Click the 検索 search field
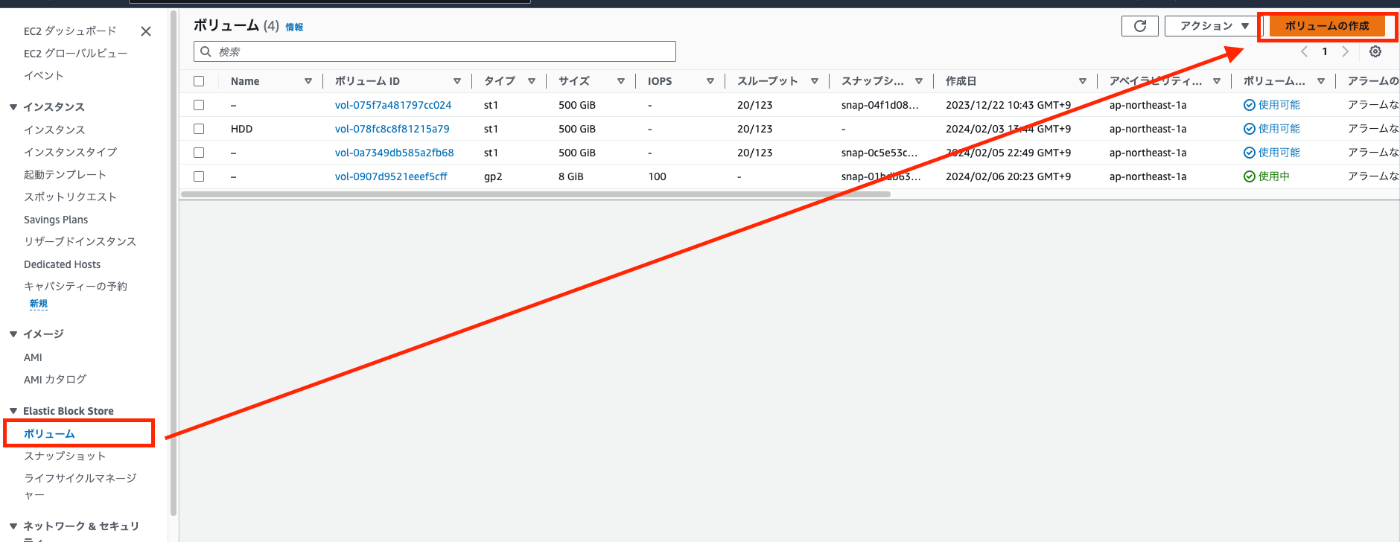Image resolution: width=1400 pixels, height=542 pixels. [435, 51]
